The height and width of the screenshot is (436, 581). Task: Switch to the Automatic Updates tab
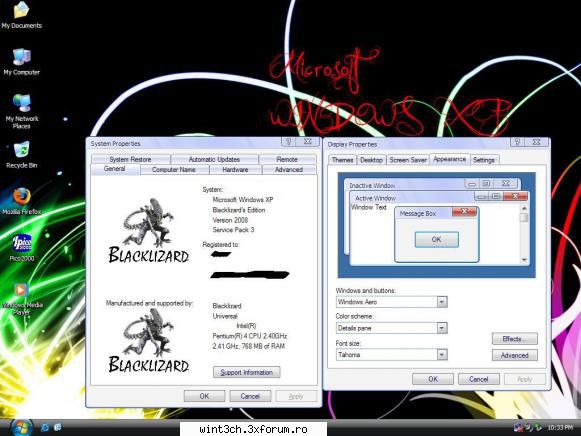coord(214,159)
